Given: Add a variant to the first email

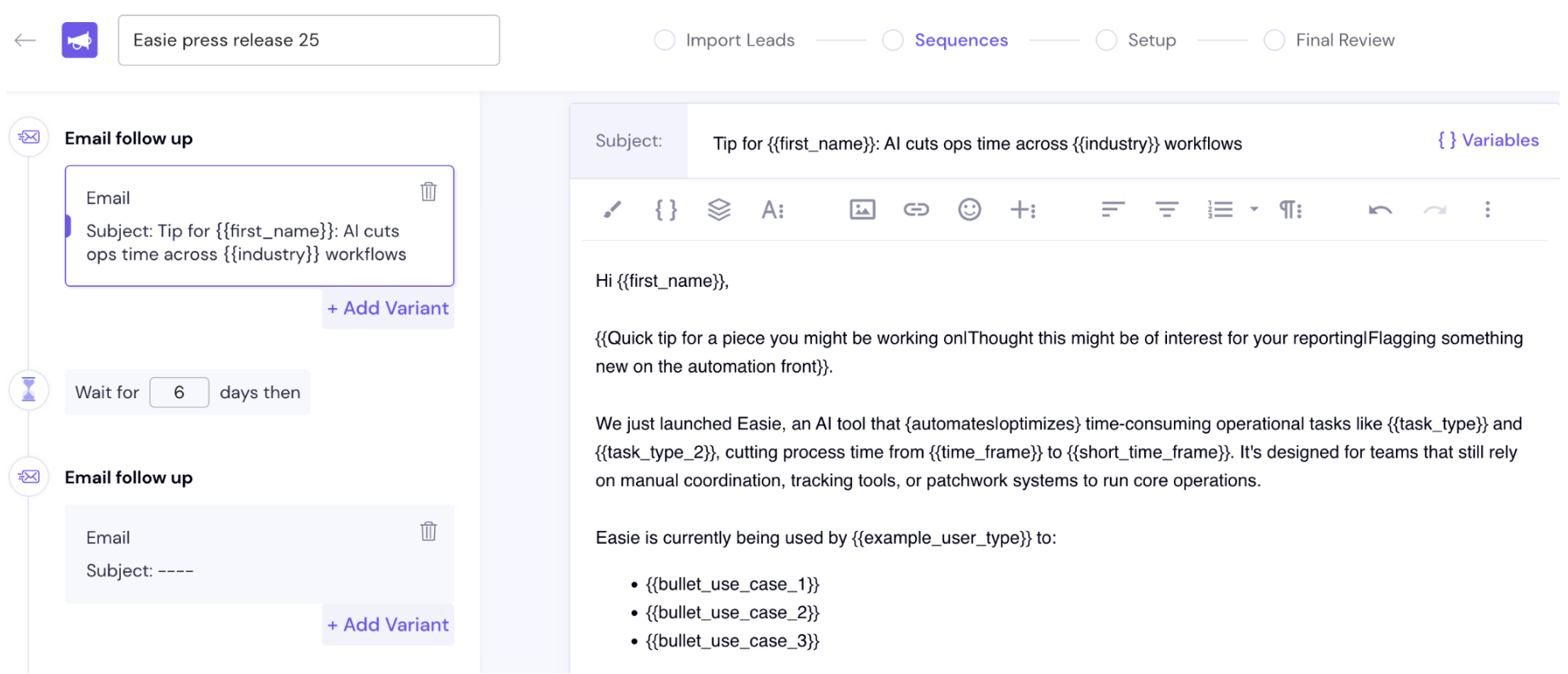Looking at the screenshot, I should tap(388, 308).
